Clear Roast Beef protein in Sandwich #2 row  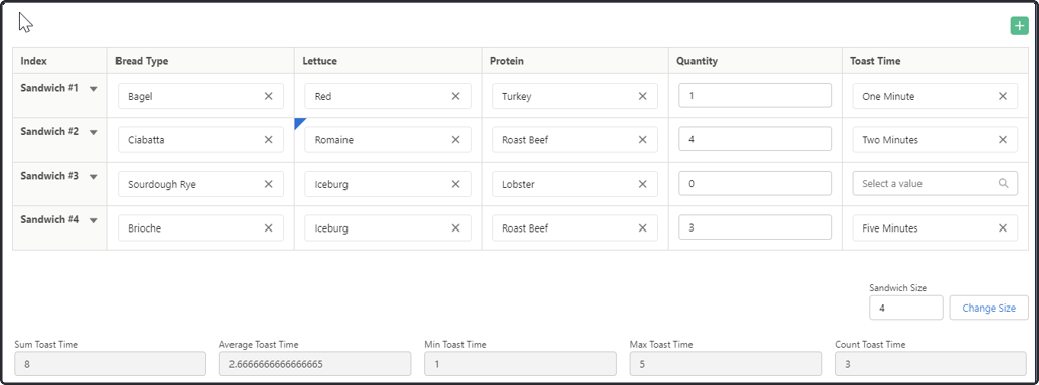pos(643,140)
